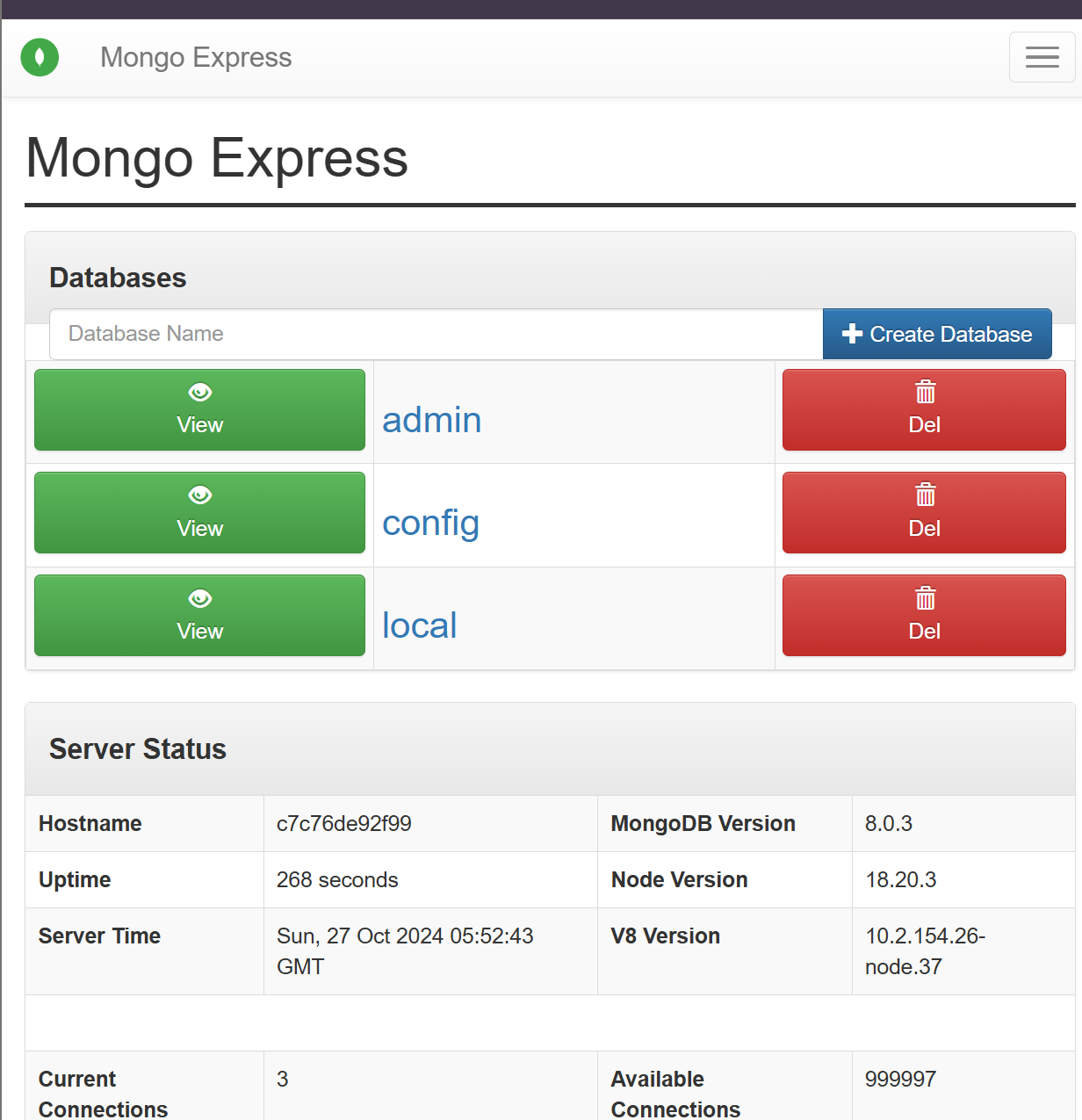Click the MongoDB Version value 8.0.3
This screenshot has width=1082, height=1120.
pos(888,824)
